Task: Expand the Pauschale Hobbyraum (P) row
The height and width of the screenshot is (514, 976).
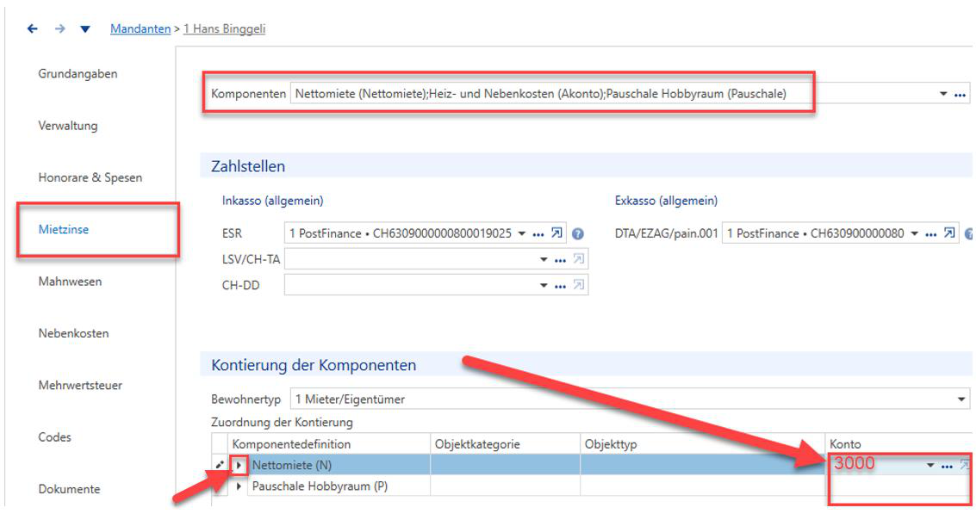Action: pyautogui.click(x=238, y=486)
